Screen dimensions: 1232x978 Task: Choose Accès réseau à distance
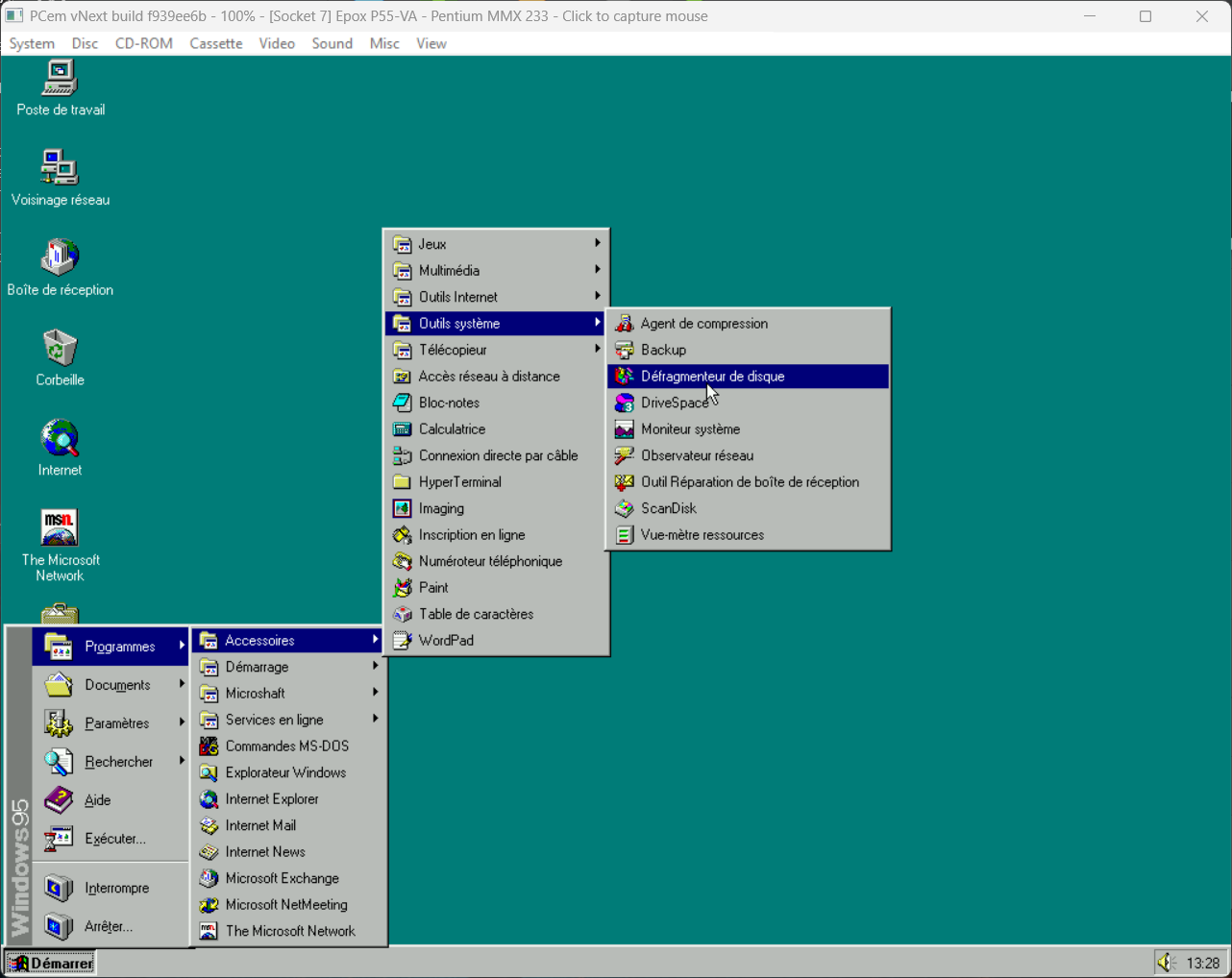(x=496, y=377)
